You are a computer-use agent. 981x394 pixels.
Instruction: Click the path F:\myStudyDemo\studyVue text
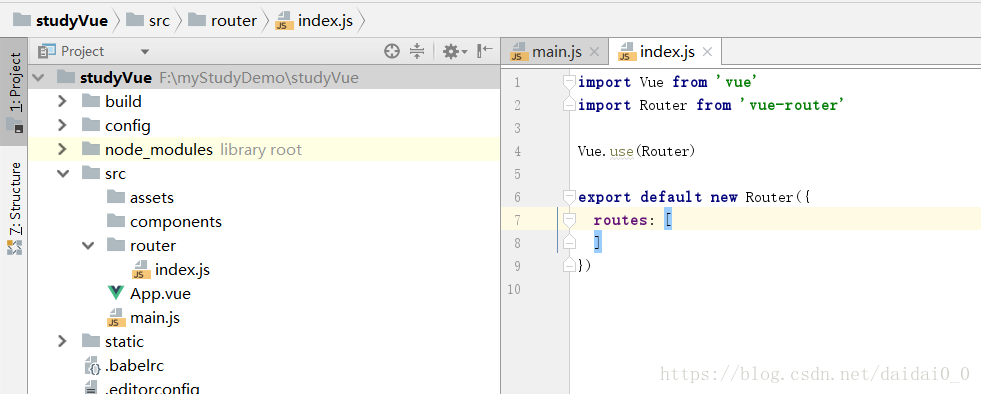(x=259, y=78)
